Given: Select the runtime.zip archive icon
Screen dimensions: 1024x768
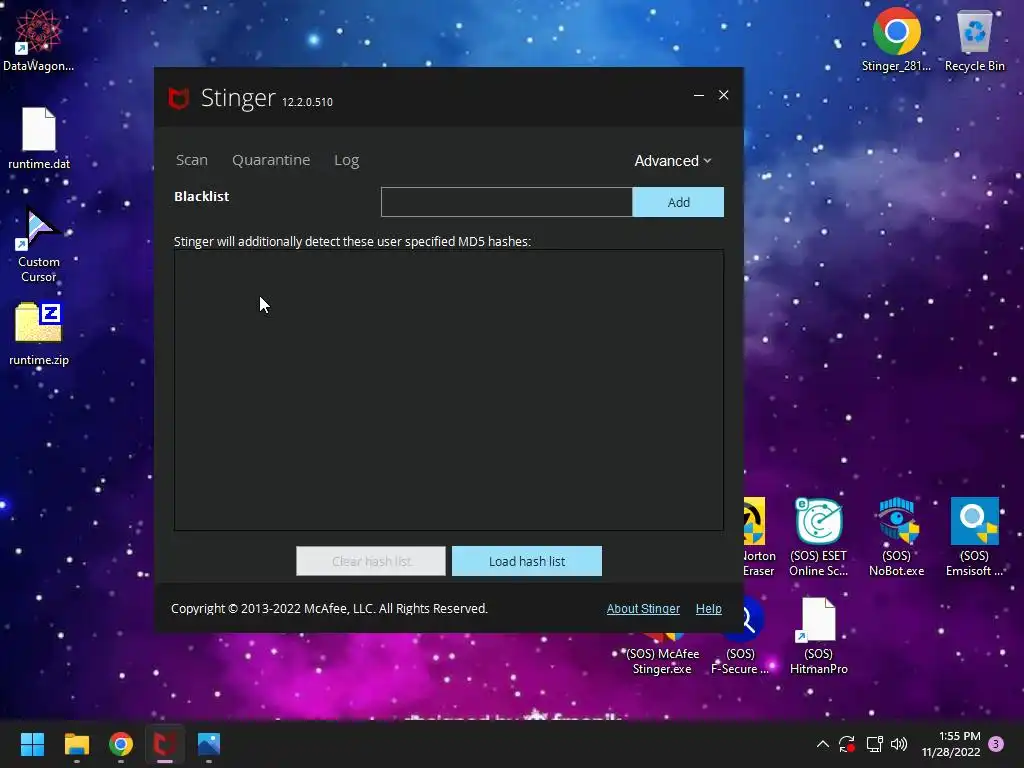Looking at the screenshot, I should (x=39, y=334).
